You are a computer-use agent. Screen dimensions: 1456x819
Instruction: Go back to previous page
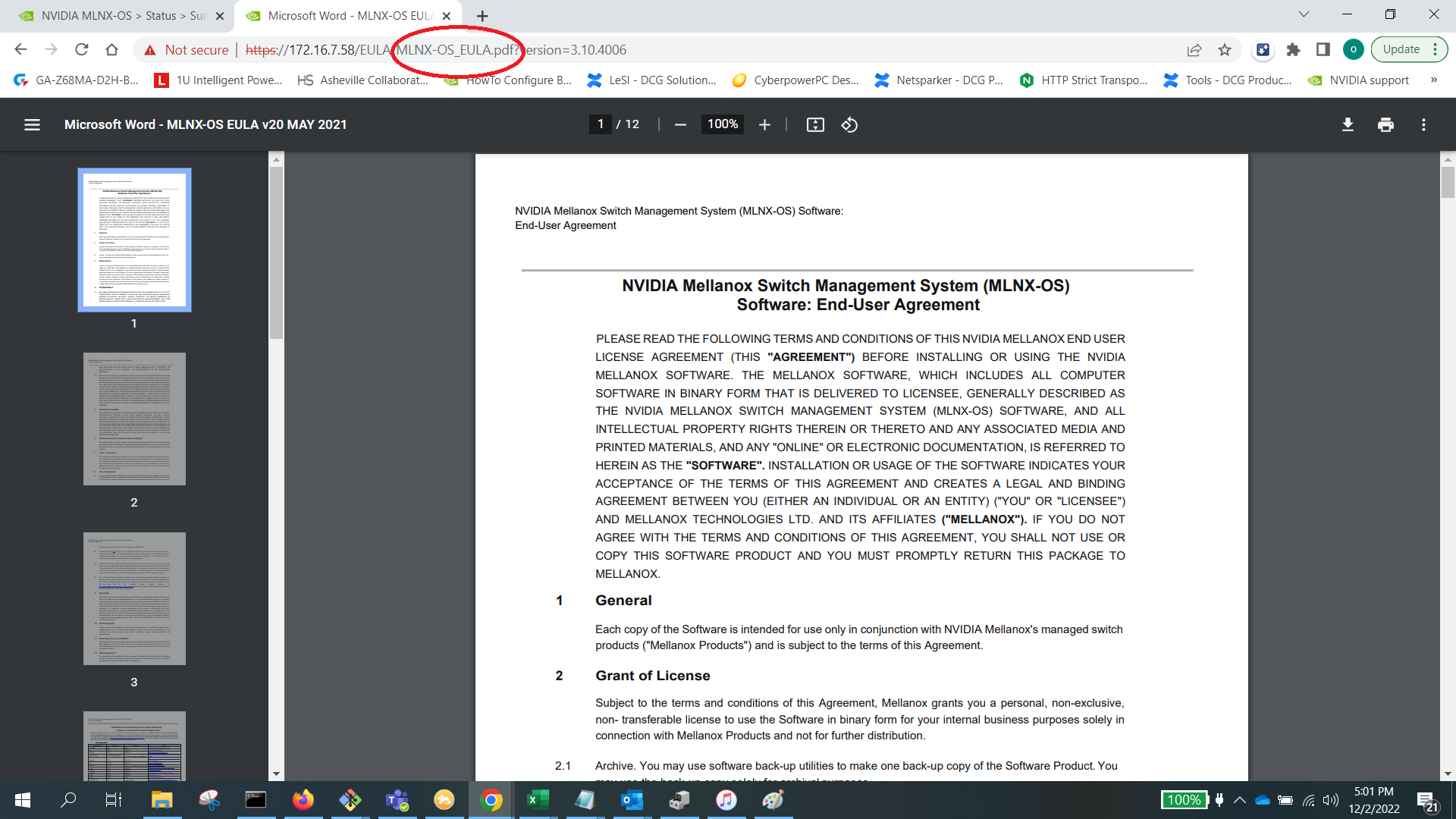[x=20, y=49]
